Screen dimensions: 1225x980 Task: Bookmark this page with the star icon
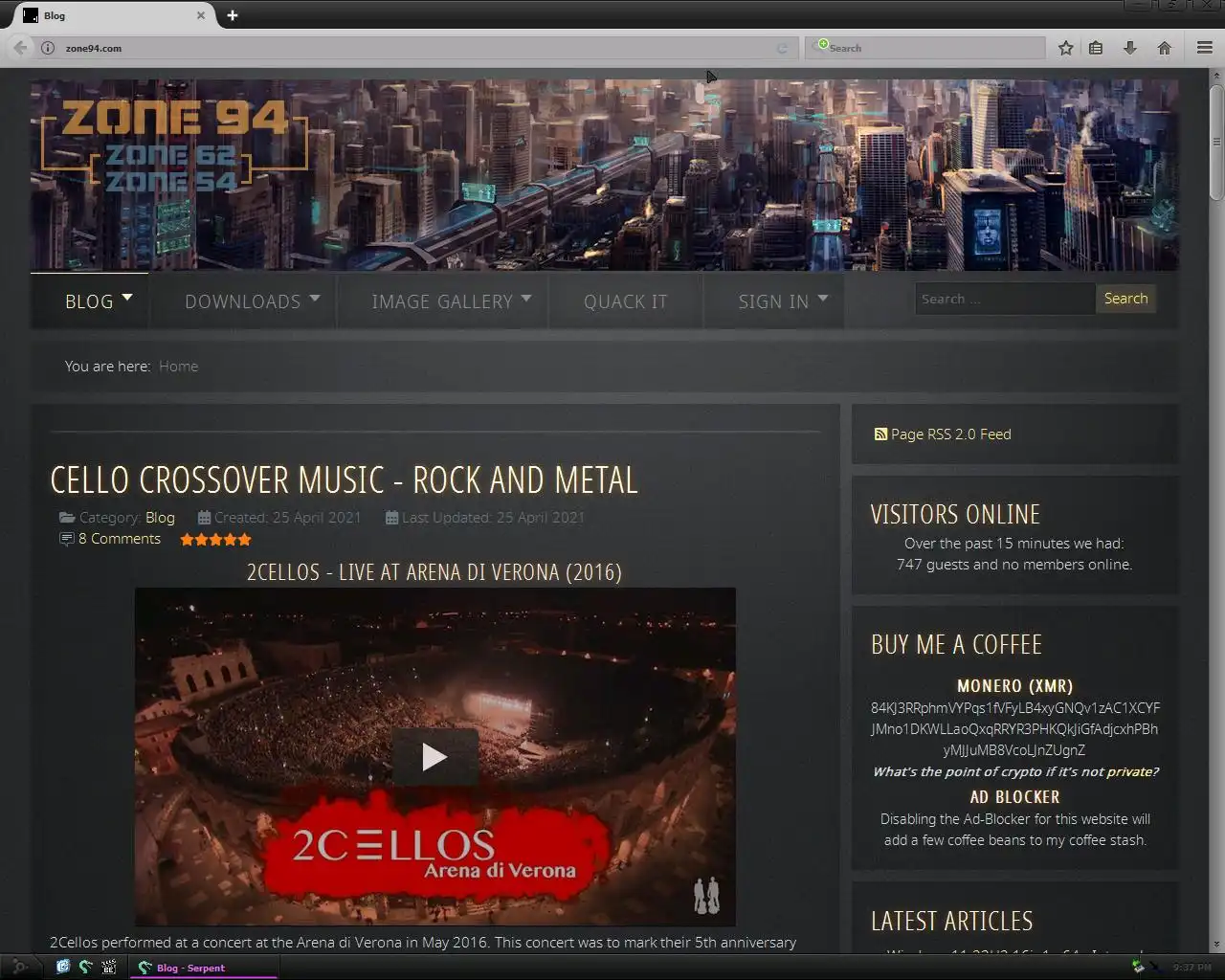[1065, 48]
